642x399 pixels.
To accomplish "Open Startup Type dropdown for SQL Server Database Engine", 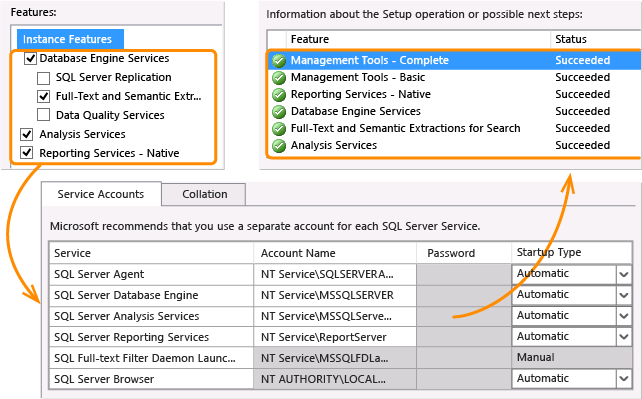I will click(x=624, y=295).
